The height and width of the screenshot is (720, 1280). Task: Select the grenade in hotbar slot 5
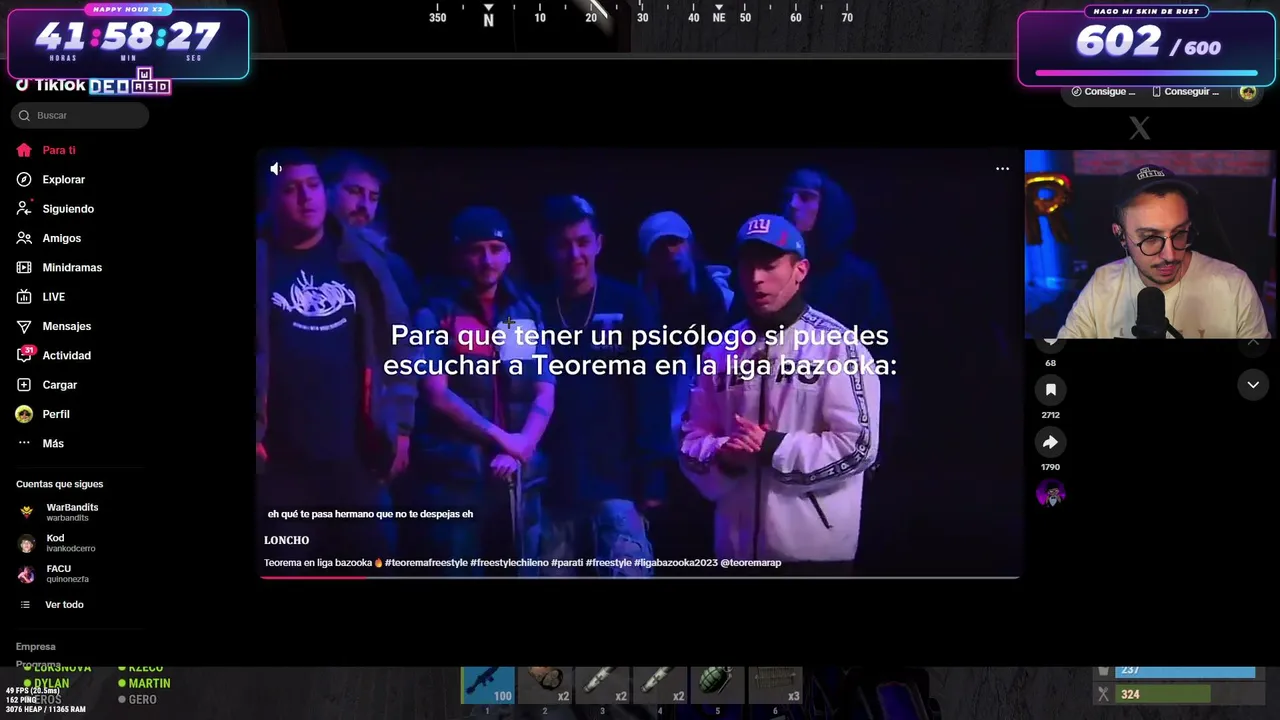click(718, 686)
